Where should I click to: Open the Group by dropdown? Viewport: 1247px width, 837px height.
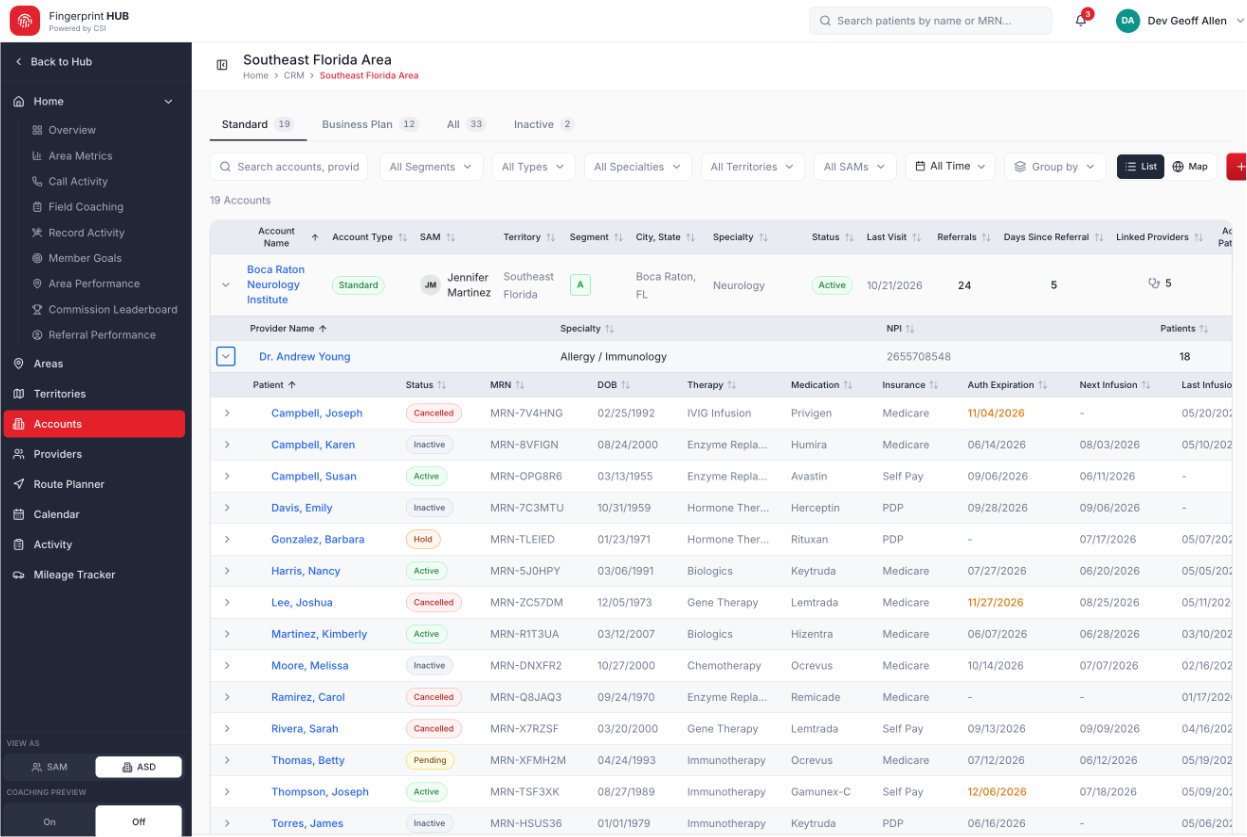coord(1055,167)
